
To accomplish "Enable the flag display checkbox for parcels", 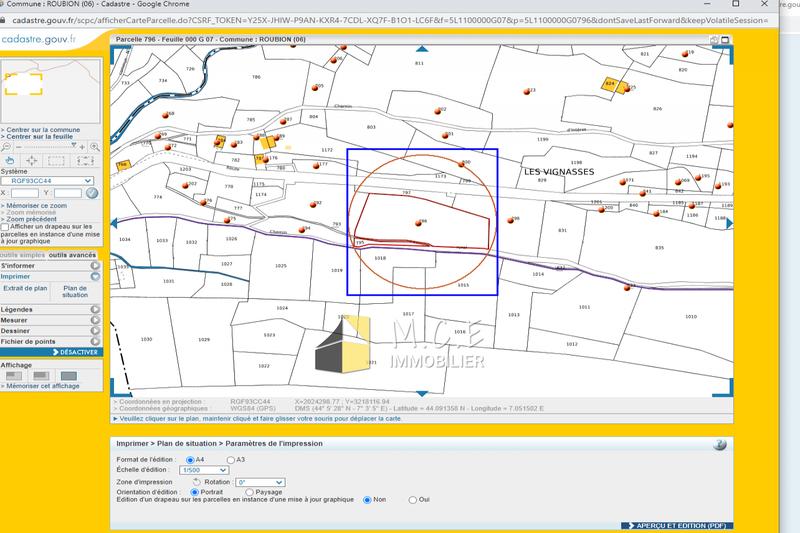I will click(x=5, y=227).
